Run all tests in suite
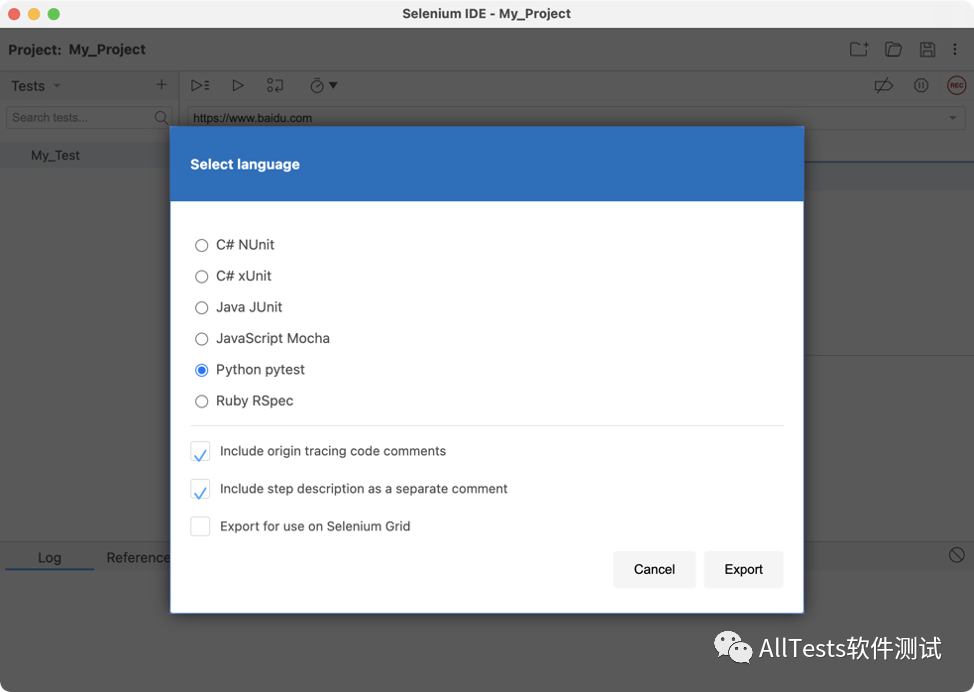Viewport: 974px width, 692px height. 200,85
